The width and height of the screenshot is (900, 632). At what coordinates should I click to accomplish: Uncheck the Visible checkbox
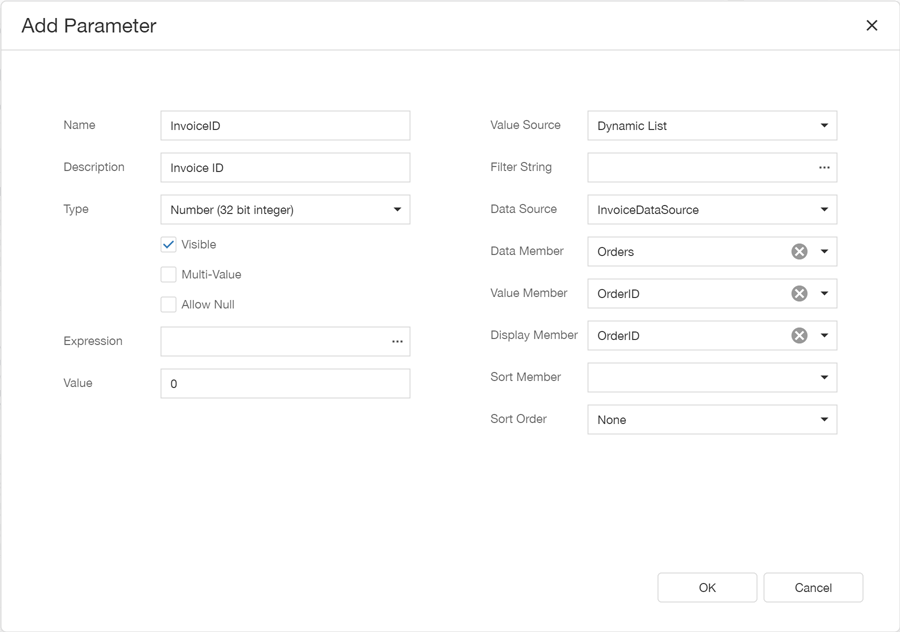(x=169, y=244)
